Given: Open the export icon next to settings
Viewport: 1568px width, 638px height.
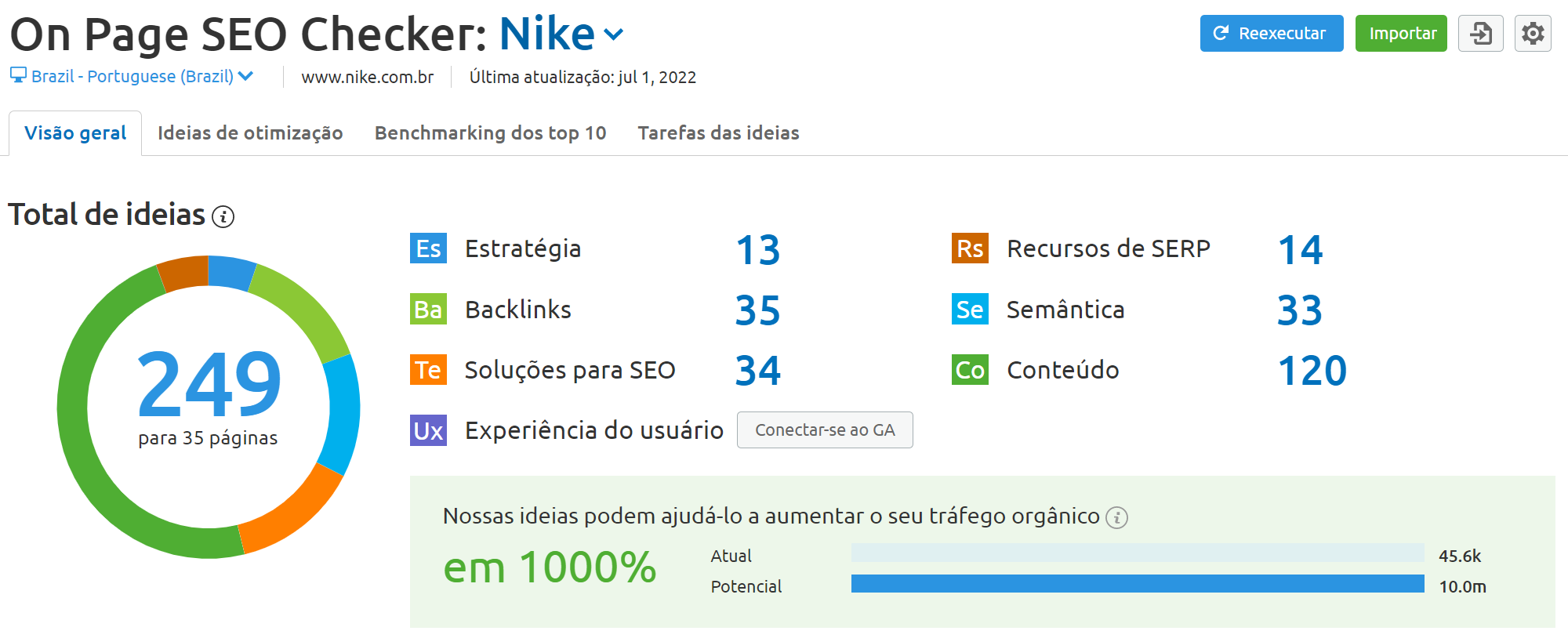Looking at the screenshot, I should click(1480, 33).
